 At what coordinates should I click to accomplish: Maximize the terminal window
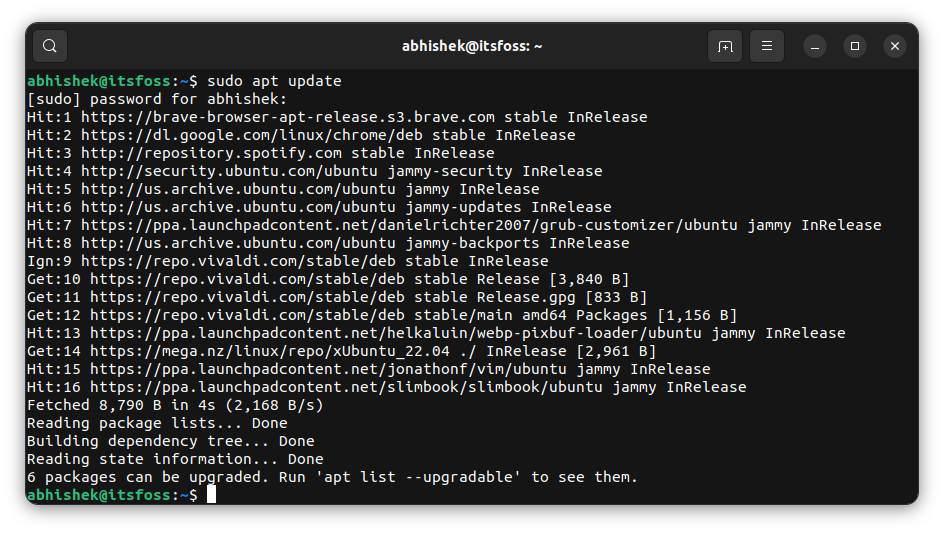pyautogui.click(x=855, y=46)
